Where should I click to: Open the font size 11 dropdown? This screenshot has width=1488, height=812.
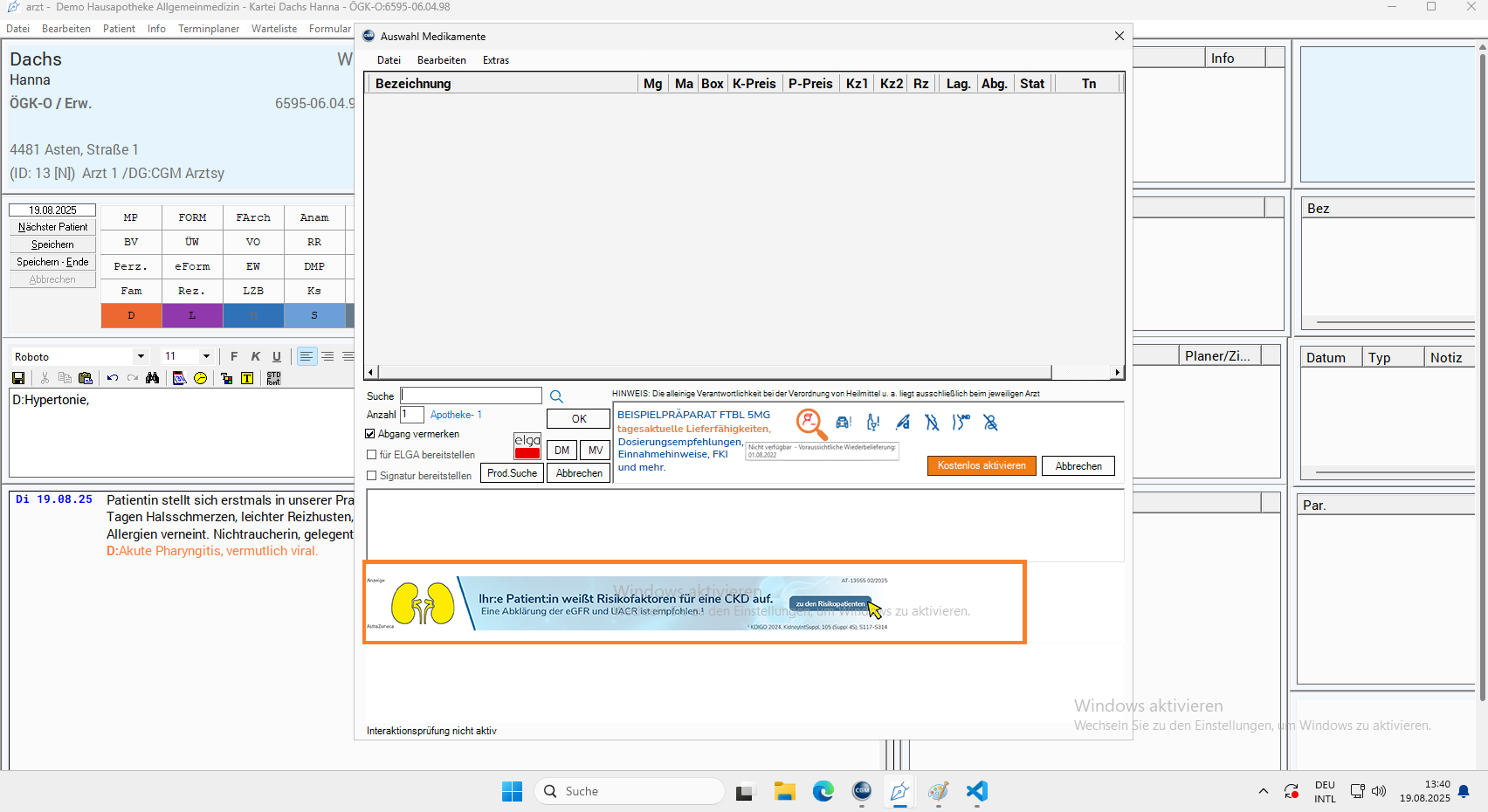206,356
